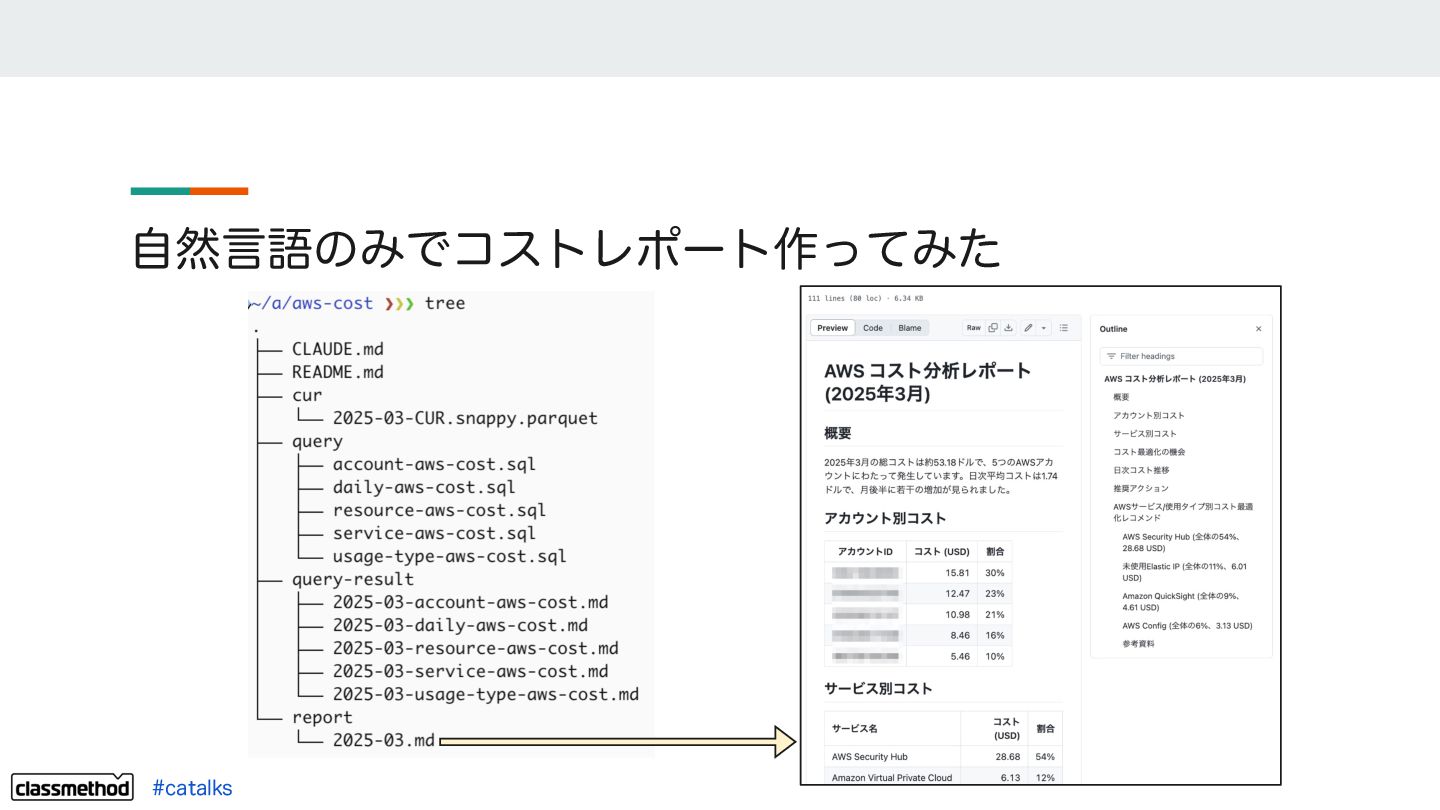
Task: Switch to the Code tab
Action: (873, 328)
